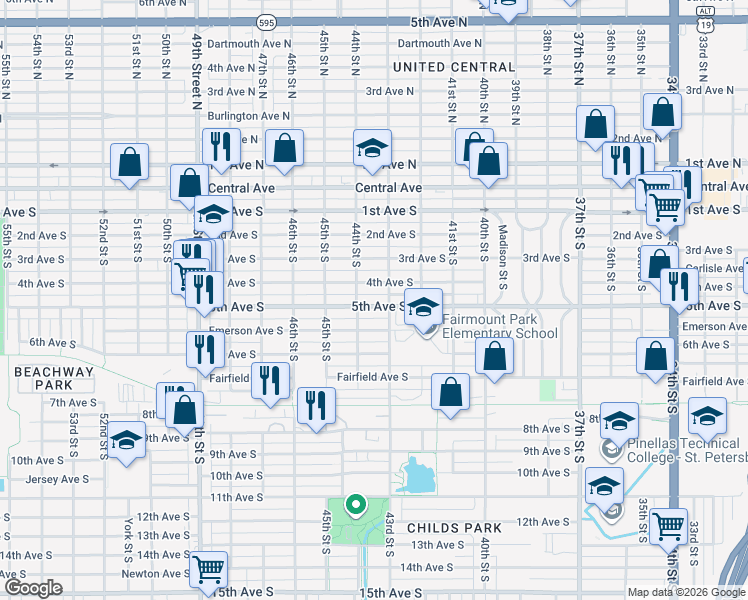Open the Map data ©2026 Google notice

[x=686, y=592]
